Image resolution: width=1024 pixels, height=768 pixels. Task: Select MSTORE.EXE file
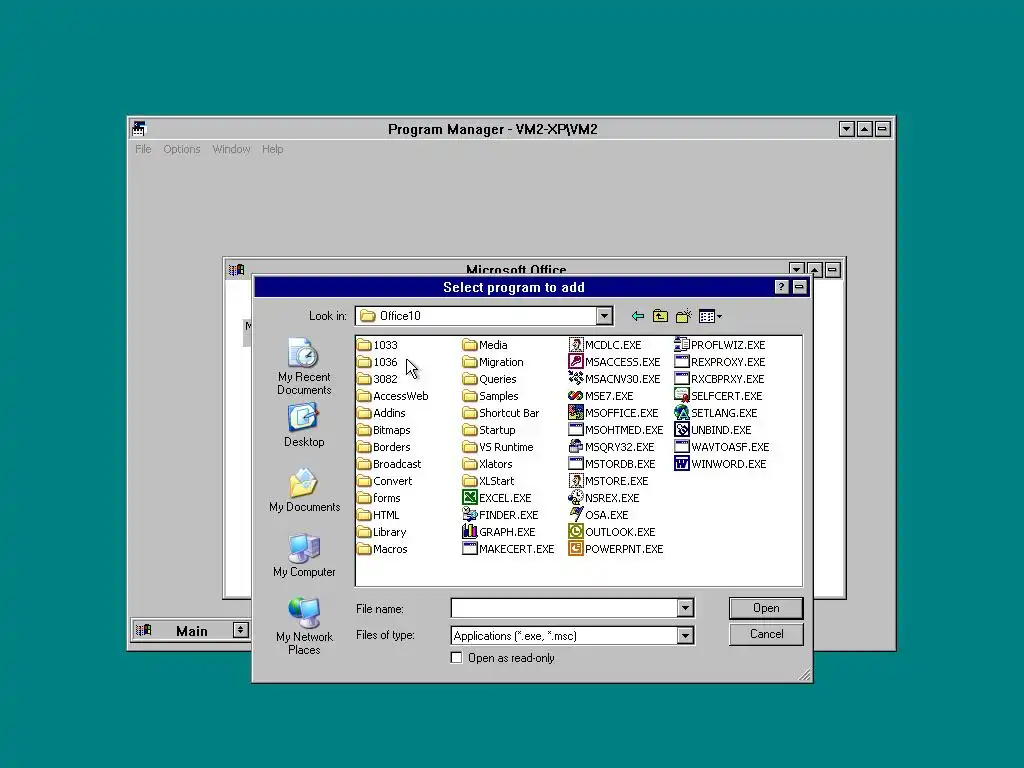(609, 481)
